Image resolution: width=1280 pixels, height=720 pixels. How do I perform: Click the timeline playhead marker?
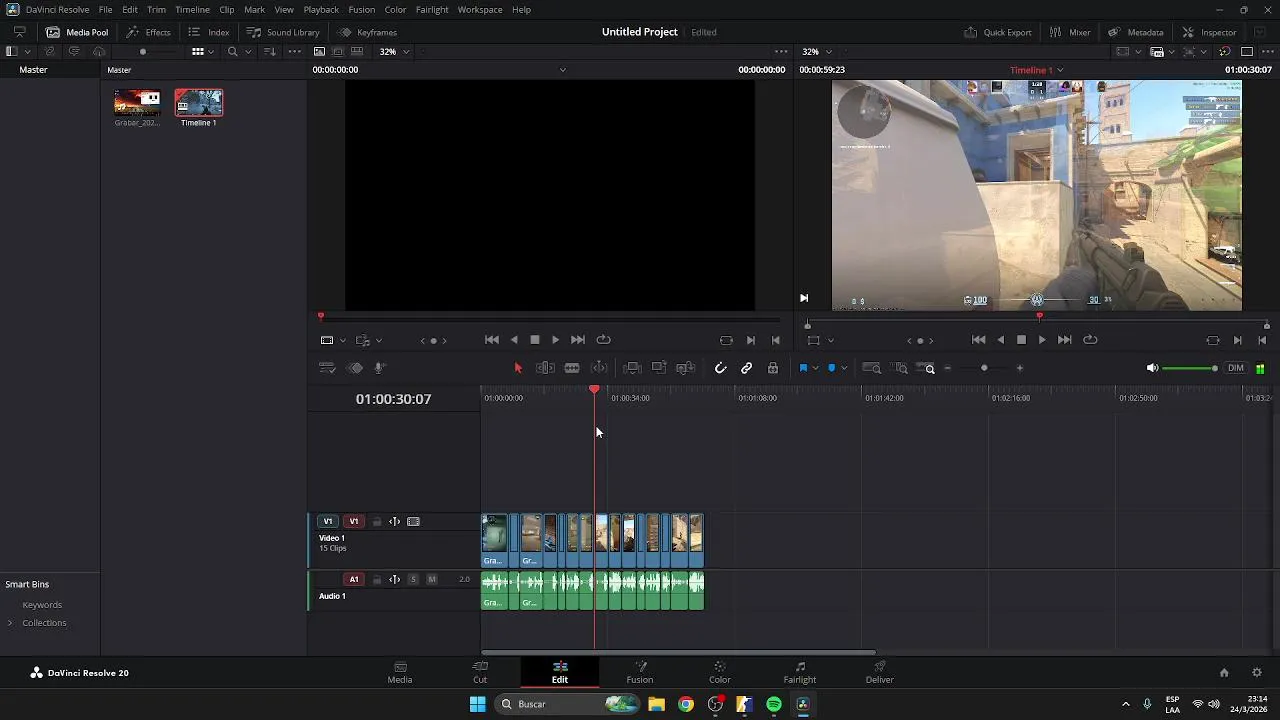point(594,389)
